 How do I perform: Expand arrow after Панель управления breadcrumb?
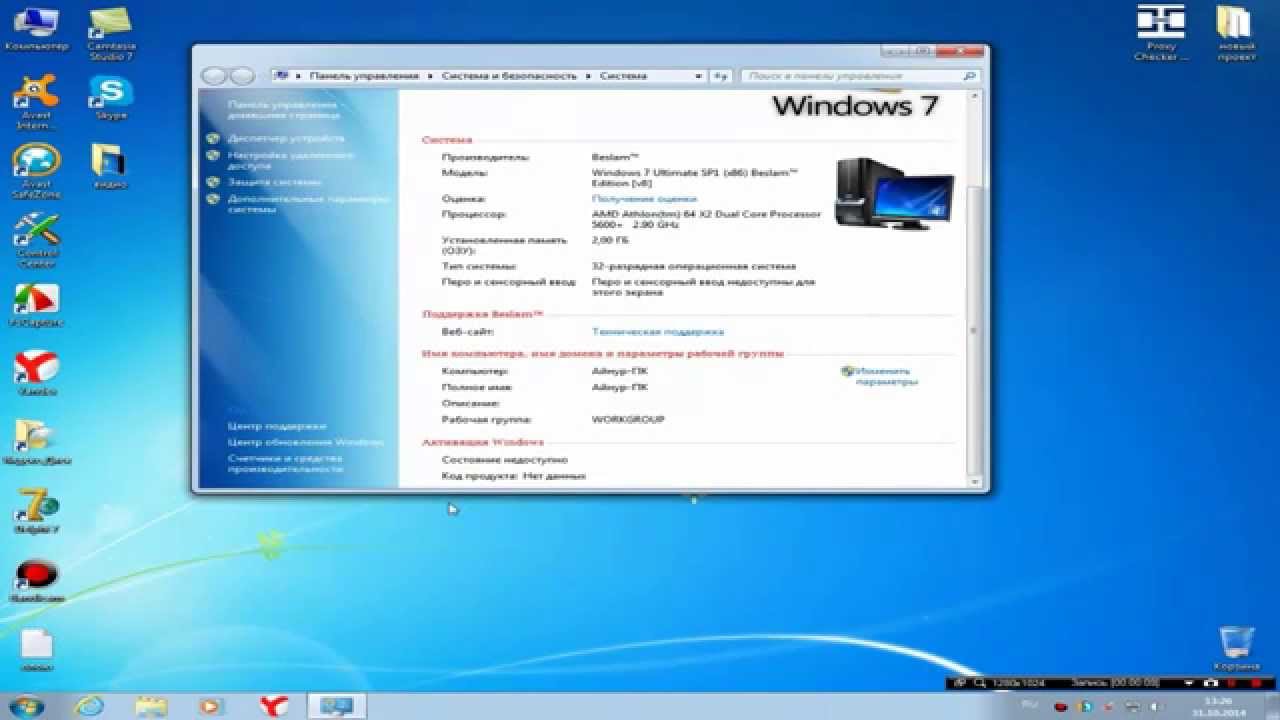[x=431, y=76]
